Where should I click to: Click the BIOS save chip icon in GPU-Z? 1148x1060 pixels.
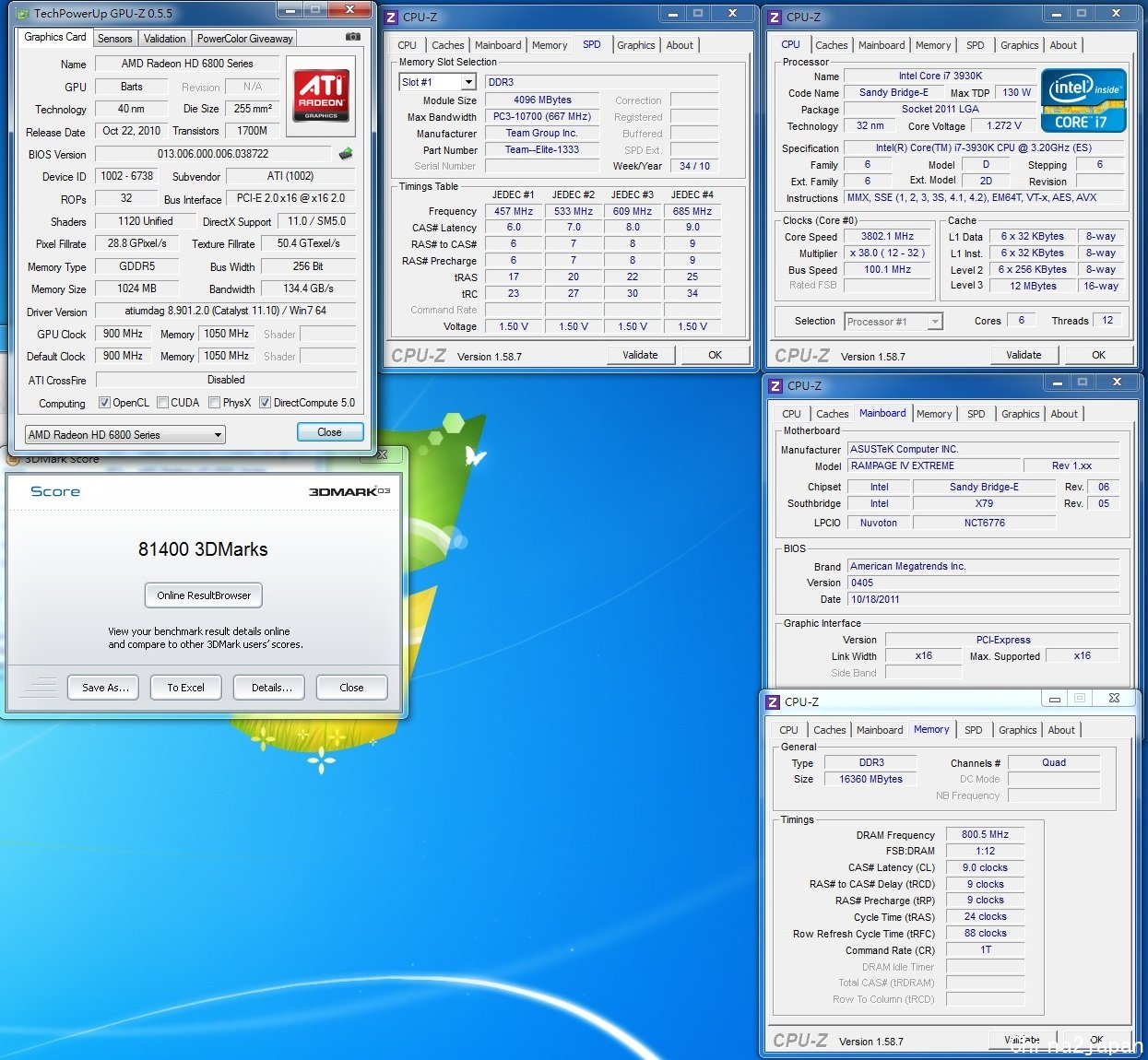(x=346, y=154)
